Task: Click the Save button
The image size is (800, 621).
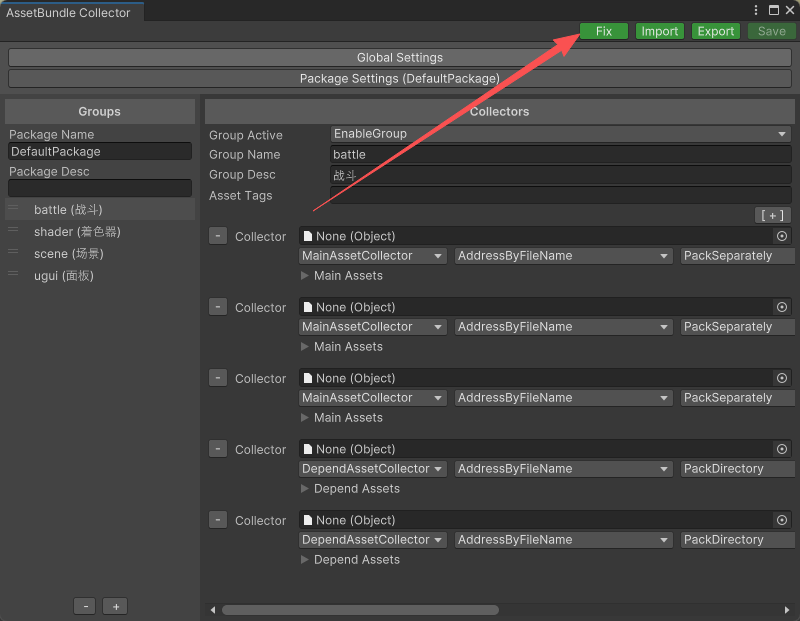Action: click(x=771, y=31)
